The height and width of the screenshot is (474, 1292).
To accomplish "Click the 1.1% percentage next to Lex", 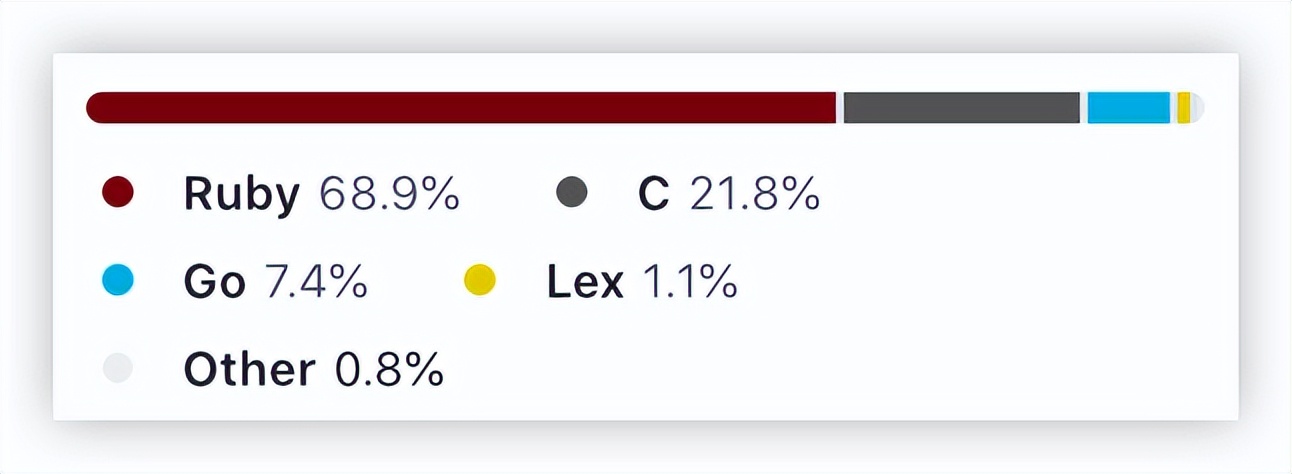I will (689, 283).
